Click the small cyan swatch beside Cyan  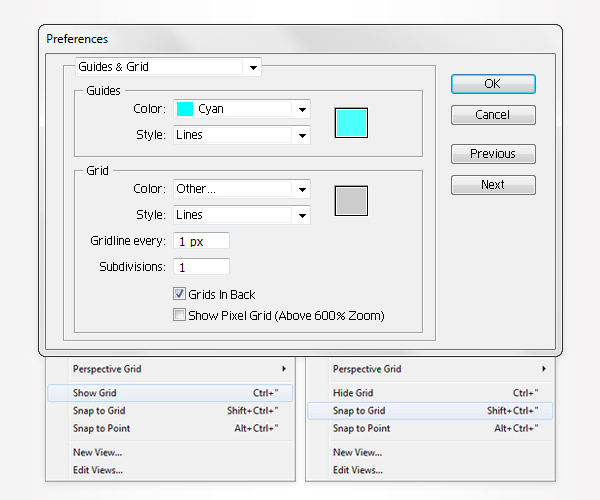[185, 109]
